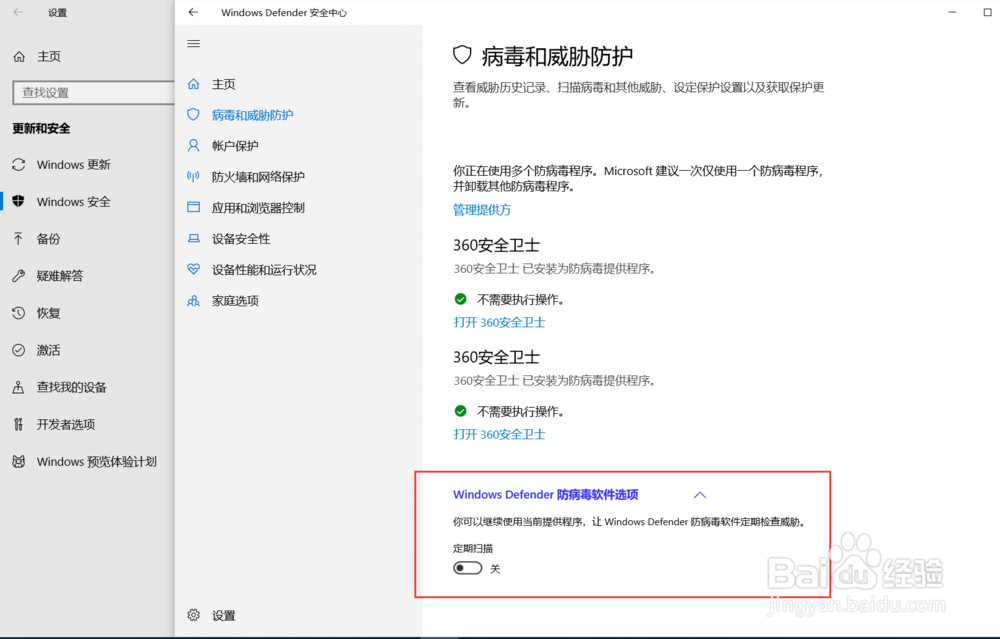
Task: Click the 开发者选项 tools icon
Action: click(18, 424)
